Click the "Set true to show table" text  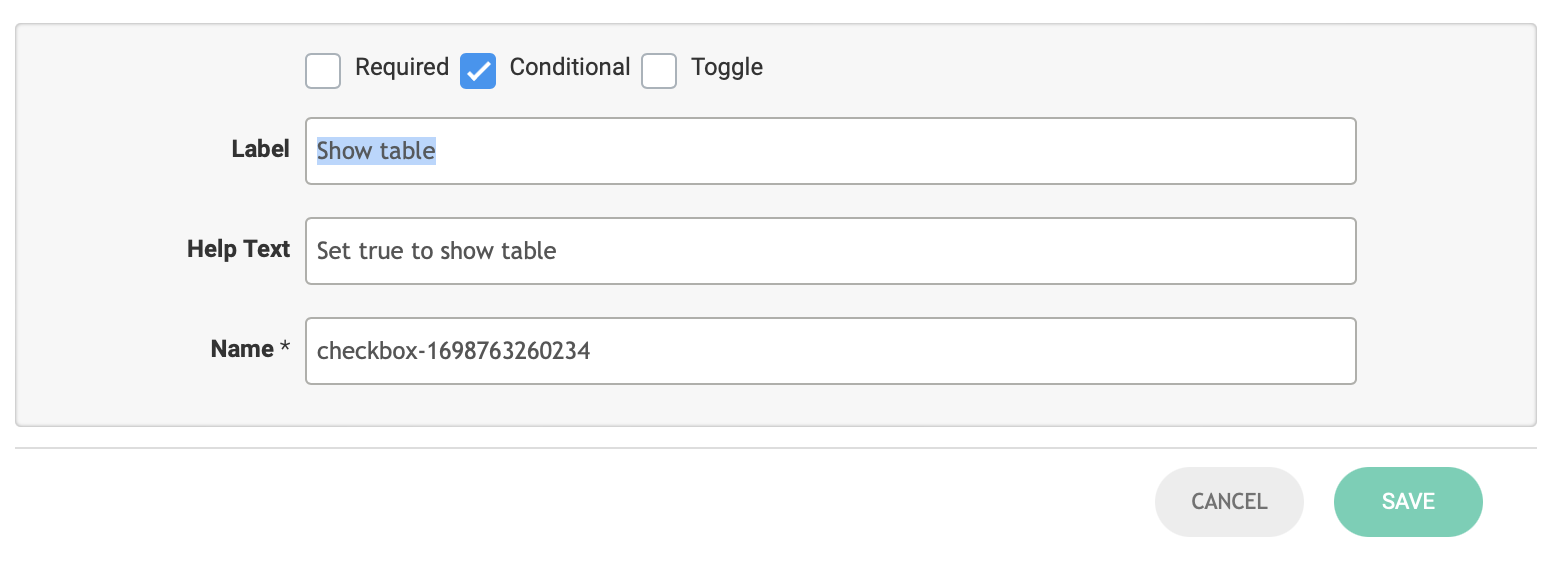point(436,251)
